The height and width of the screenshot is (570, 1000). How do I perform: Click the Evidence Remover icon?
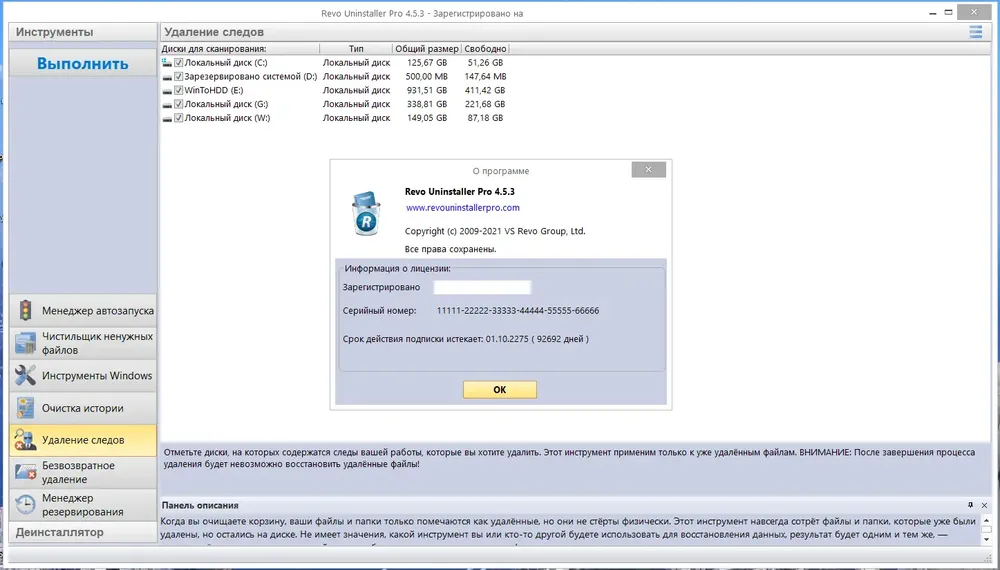click(26, 440)
